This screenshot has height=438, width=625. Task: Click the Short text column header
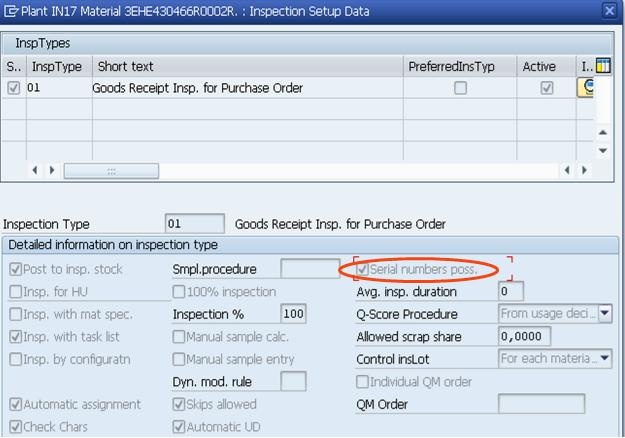tap(248, 66)
